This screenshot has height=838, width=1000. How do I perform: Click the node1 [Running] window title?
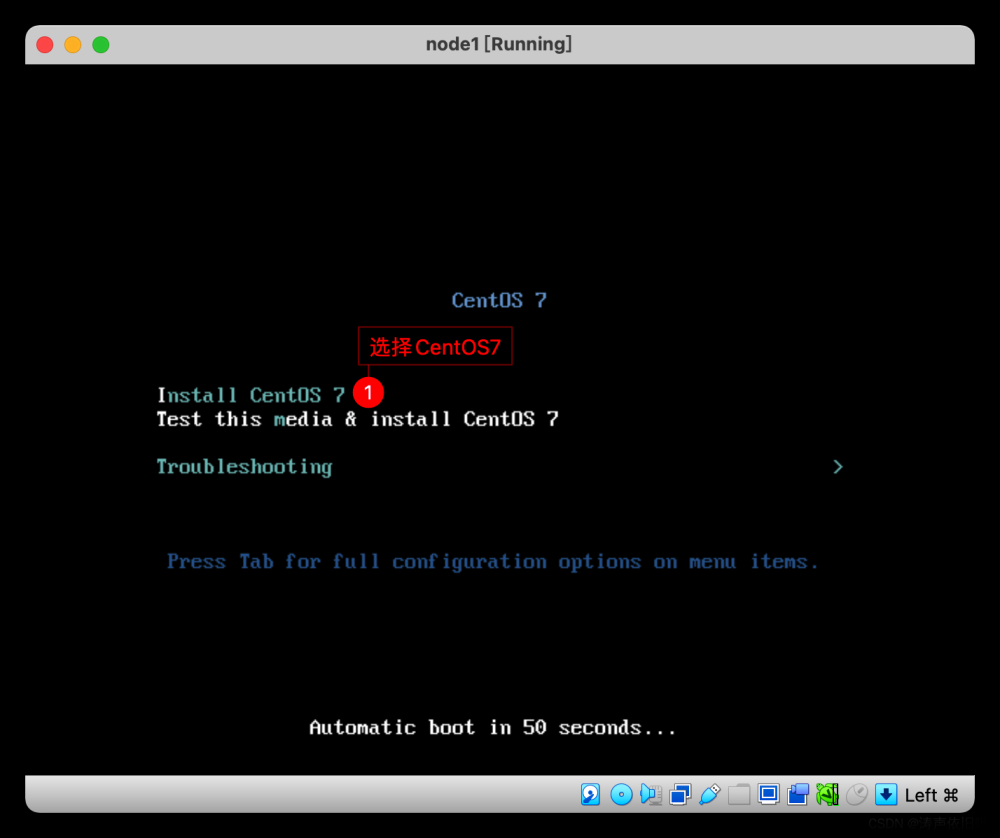(499, 44)
